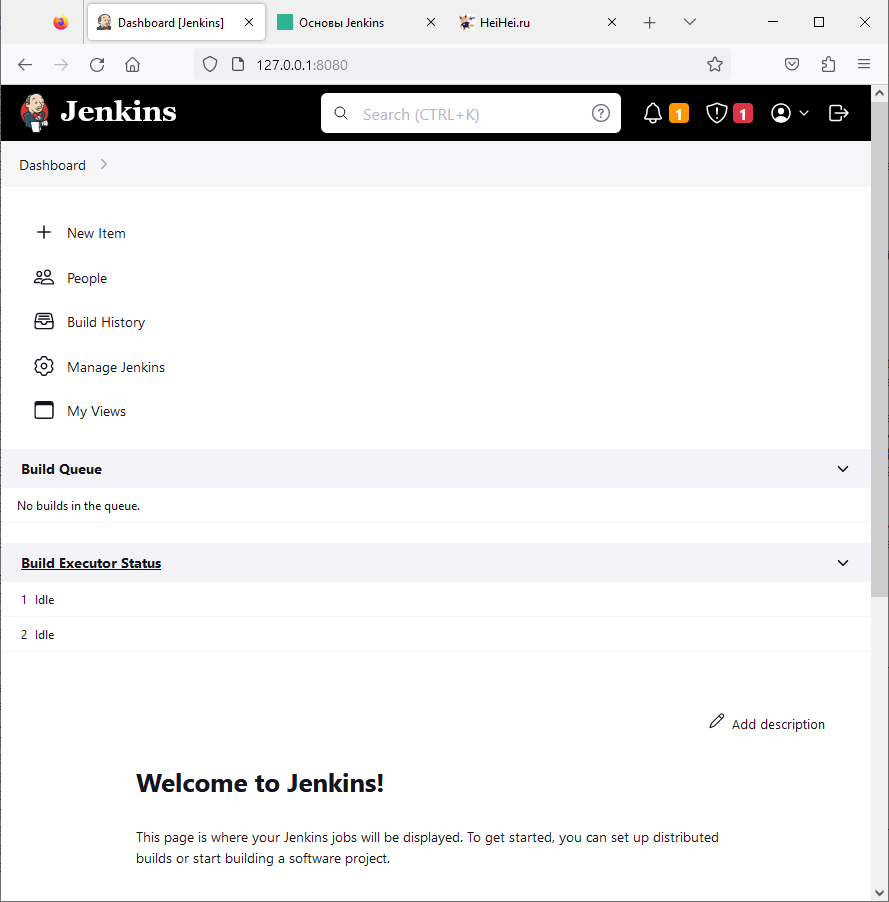889x902 pixels.
Task: Open the list all tabs dropdown
Action: click(x=690, y=22)
